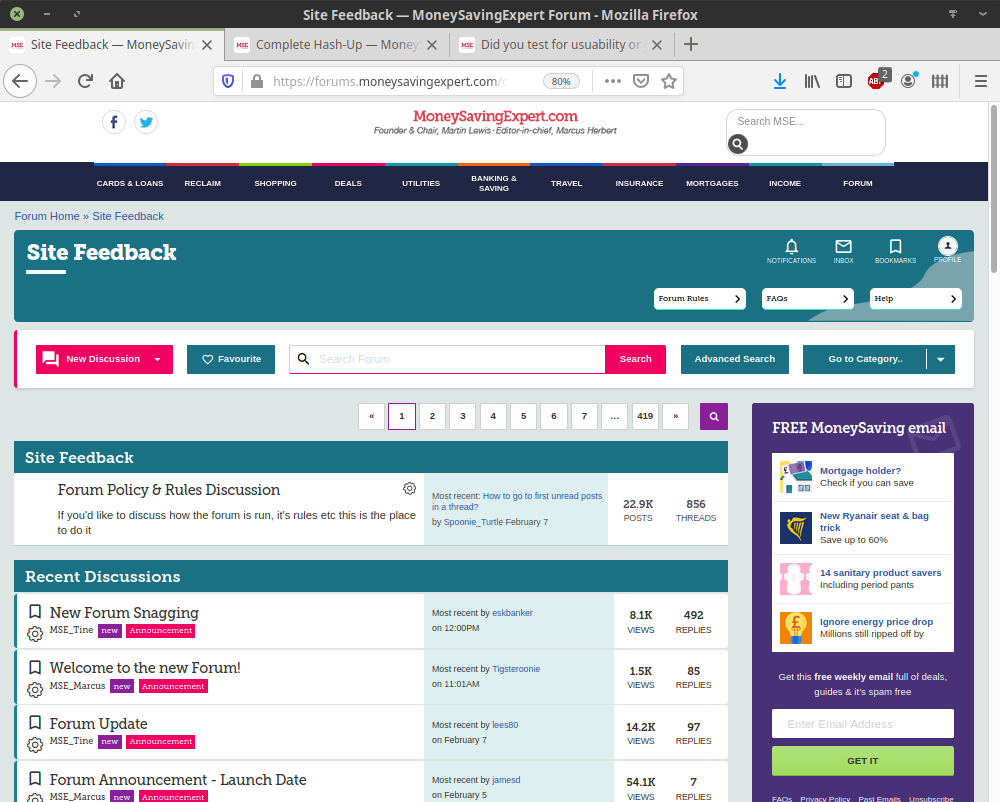Bookmark the Forum Update thread
Image resolution: width=1000 pixels, height=802 pixels.
35,722
